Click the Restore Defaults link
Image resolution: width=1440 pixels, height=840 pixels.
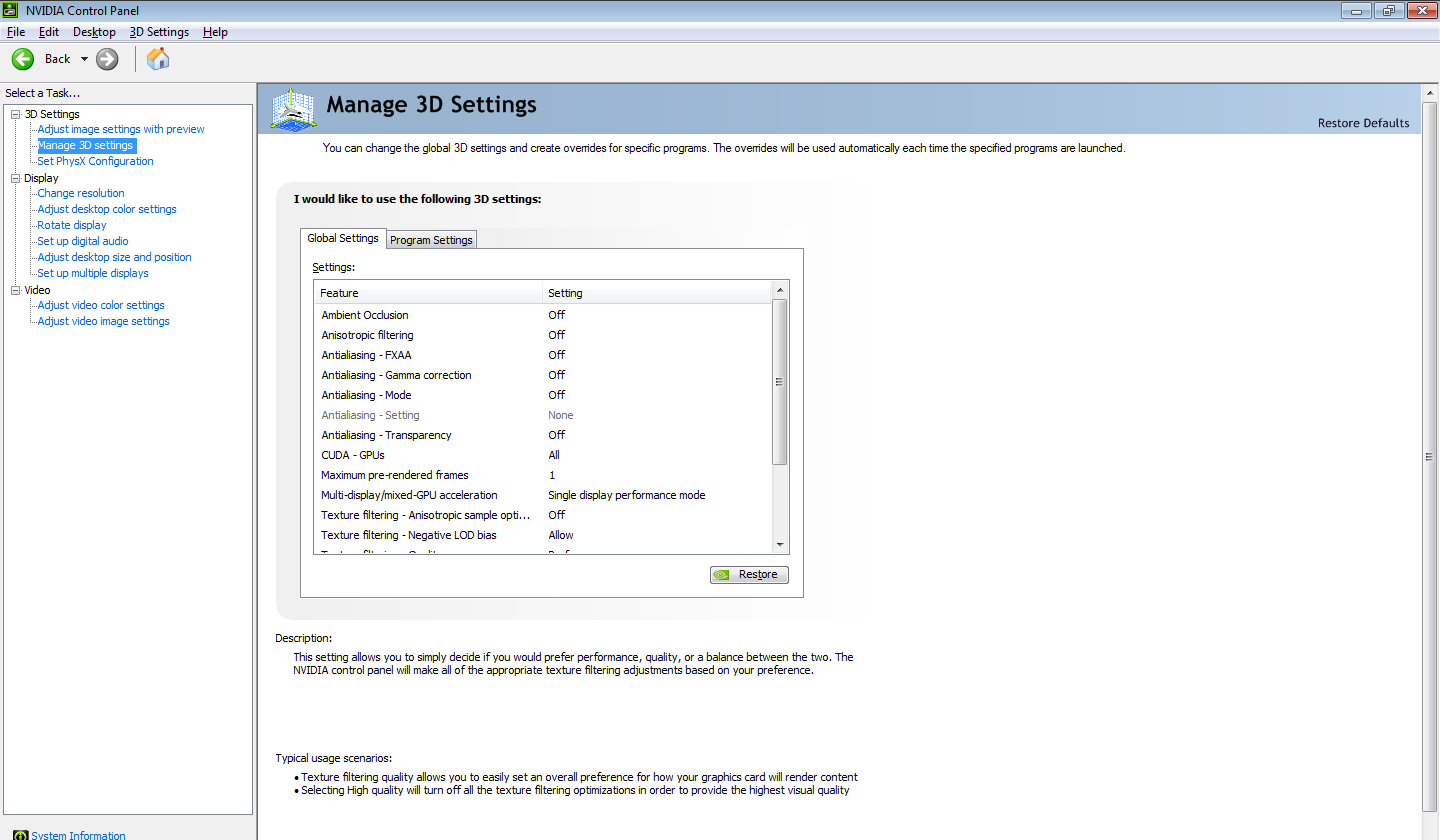(1363, 123)
